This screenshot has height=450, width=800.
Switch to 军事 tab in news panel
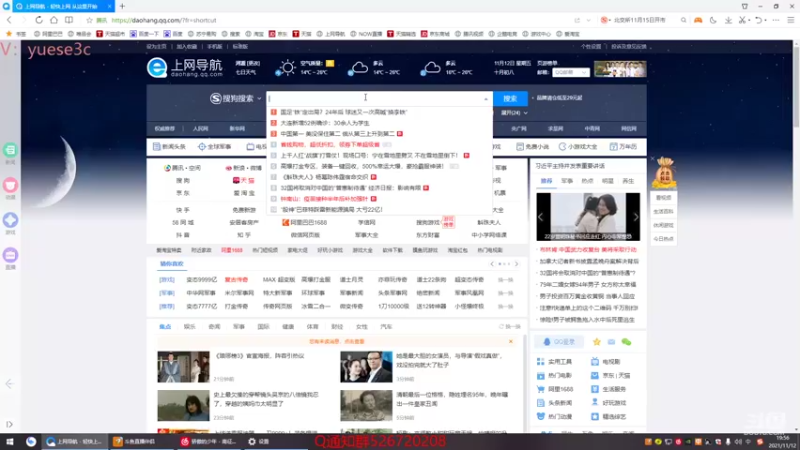567,181
